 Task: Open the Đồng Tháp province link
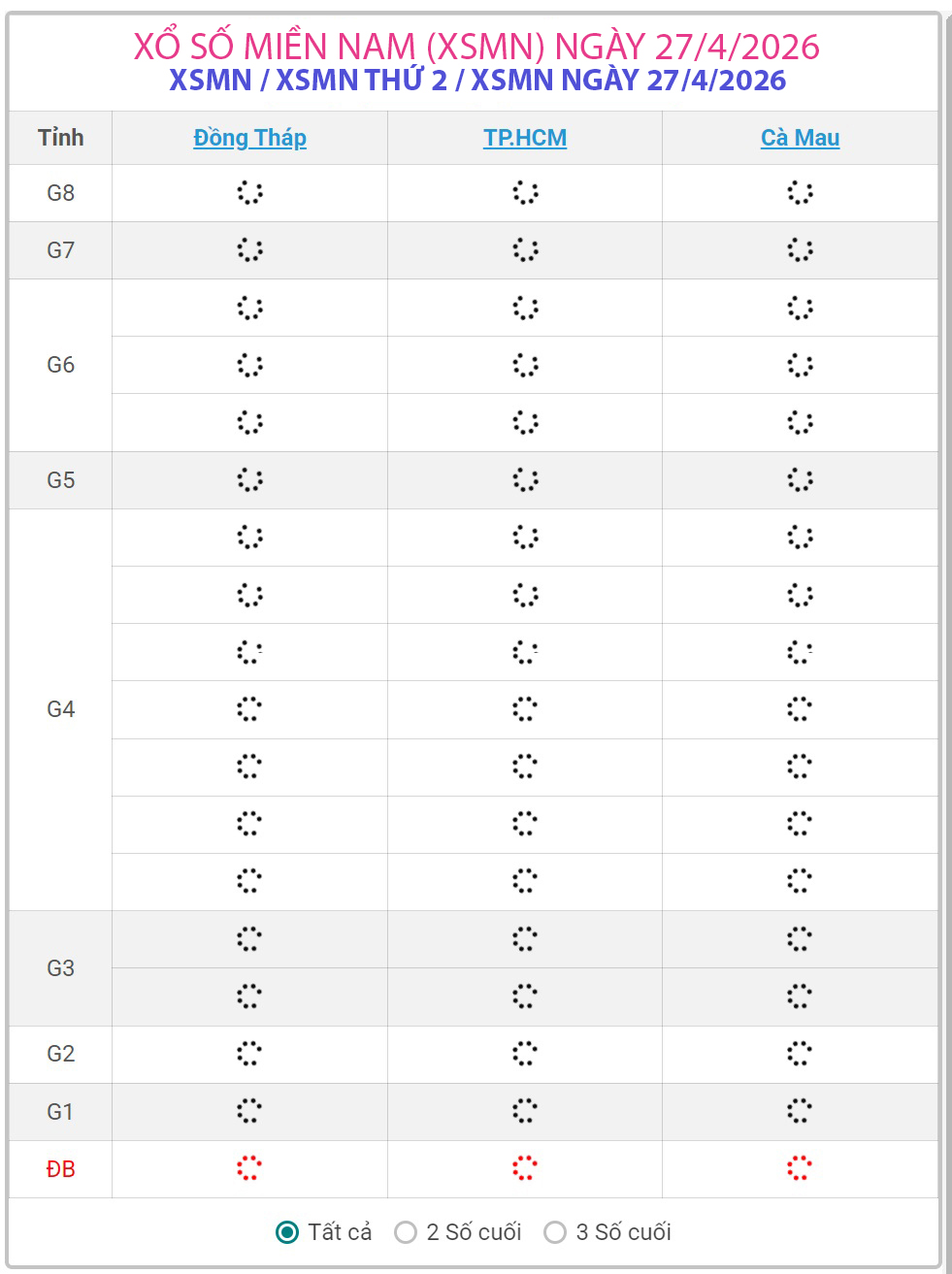tap(249, 138)
